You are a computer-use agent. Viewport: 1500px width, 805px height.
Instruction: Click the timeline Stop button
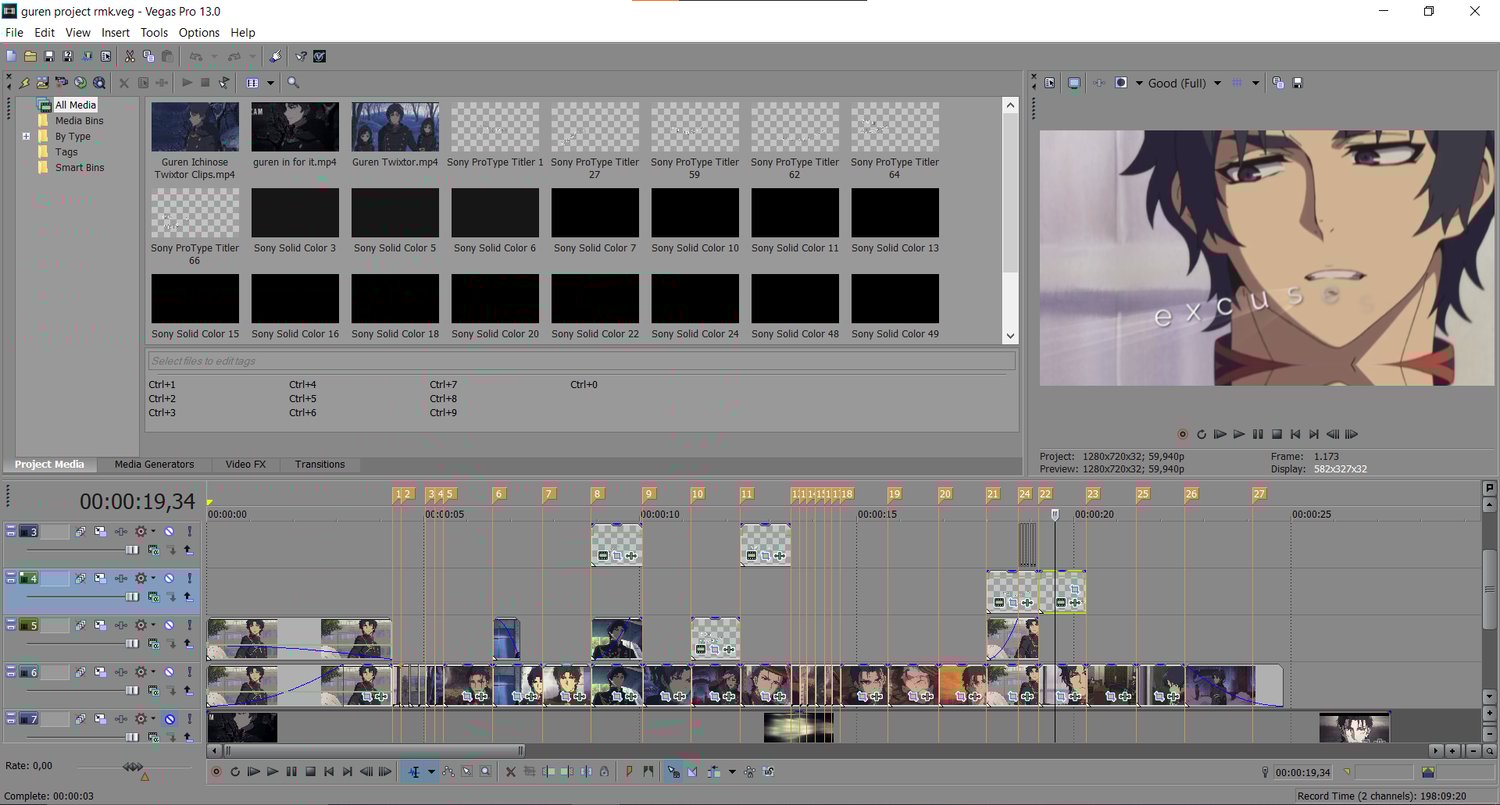311,771
